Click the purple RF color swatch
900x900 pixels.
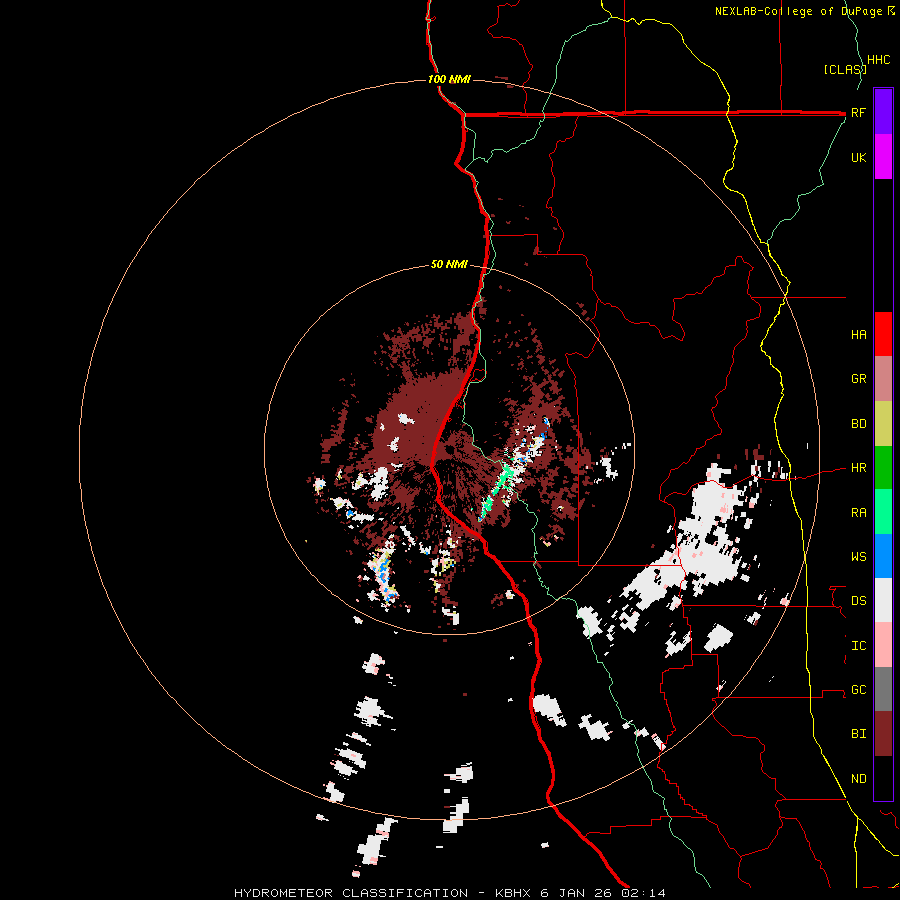point(883,111)
